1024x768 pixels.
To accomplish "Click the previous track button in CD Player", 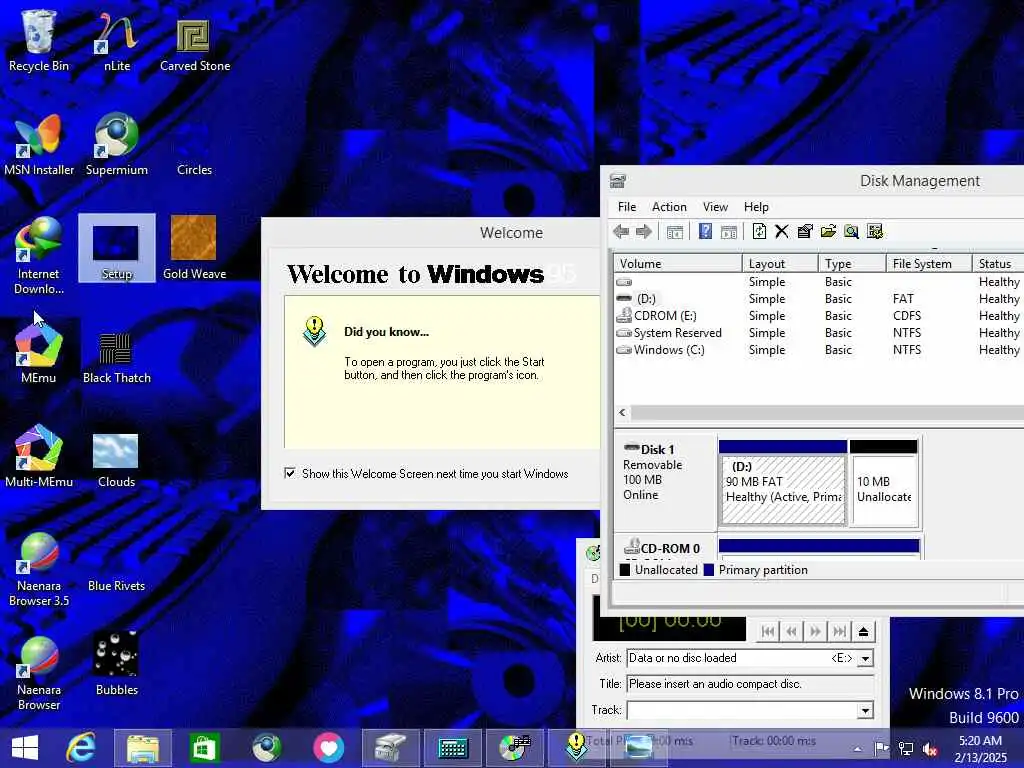I will click(x=768, y=632).
